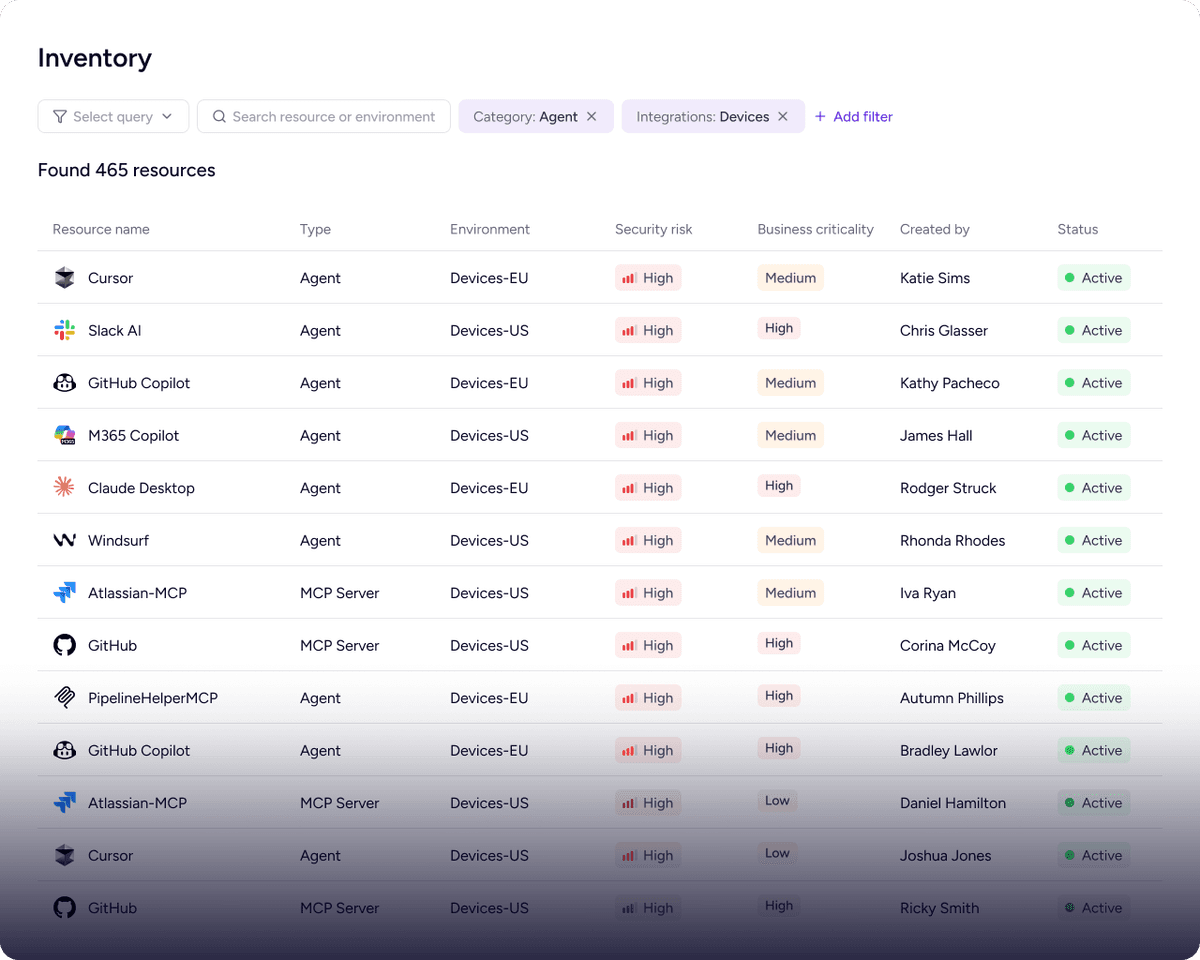Click the Resource name column header
This screenshot has width=1200, height=960.
[x=101, y=229]
